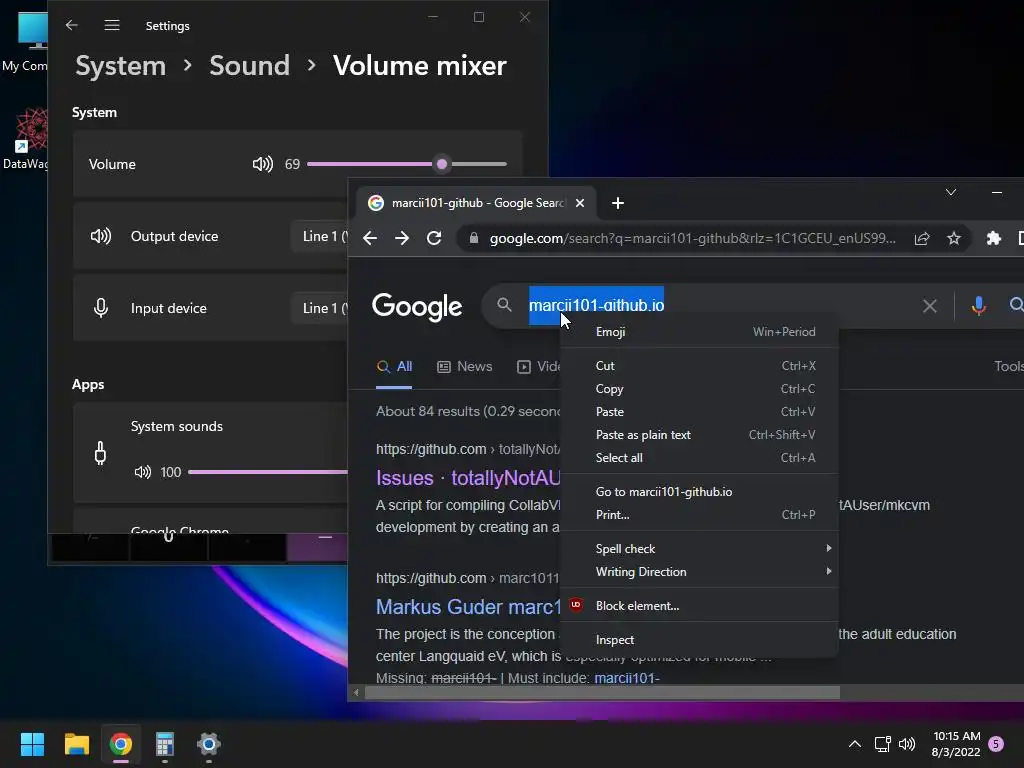
Task: Choose Cut in context menu
Action: pyautogui.click(x=699, y=366)
